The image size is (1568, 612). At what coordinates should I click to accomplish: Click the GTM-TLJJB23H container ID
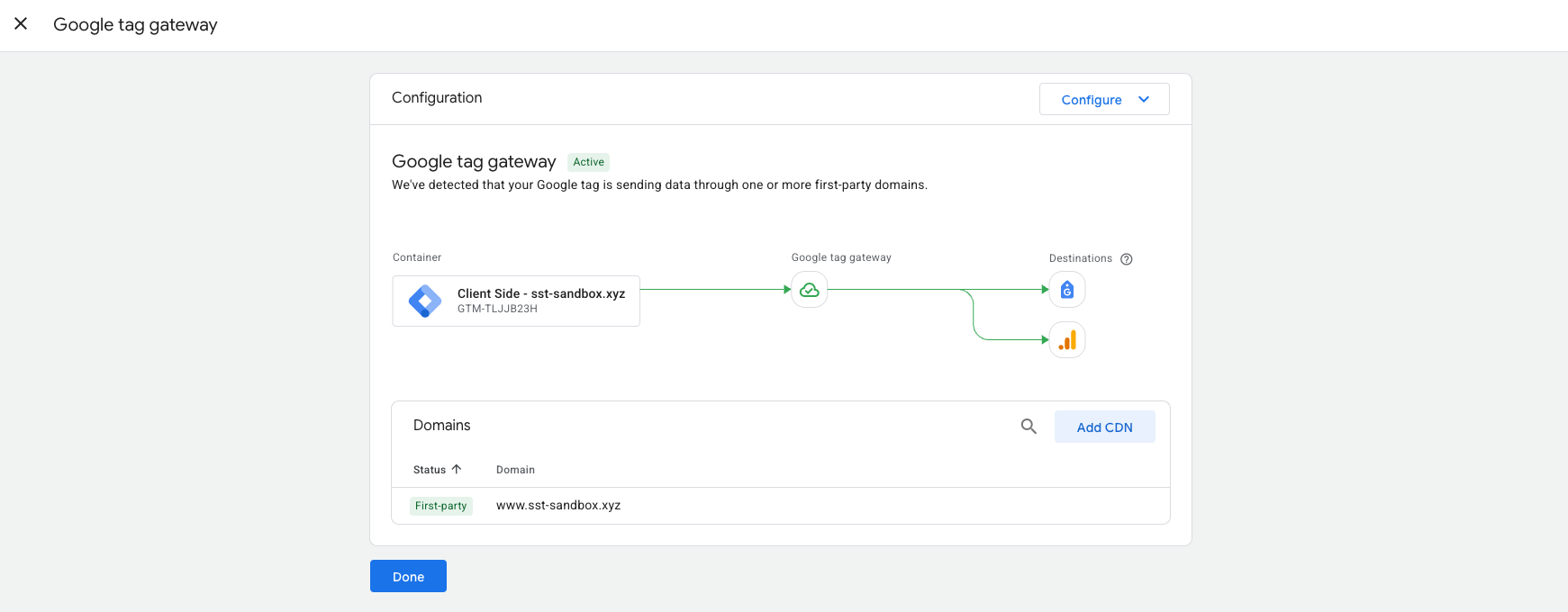pos(497,309)
